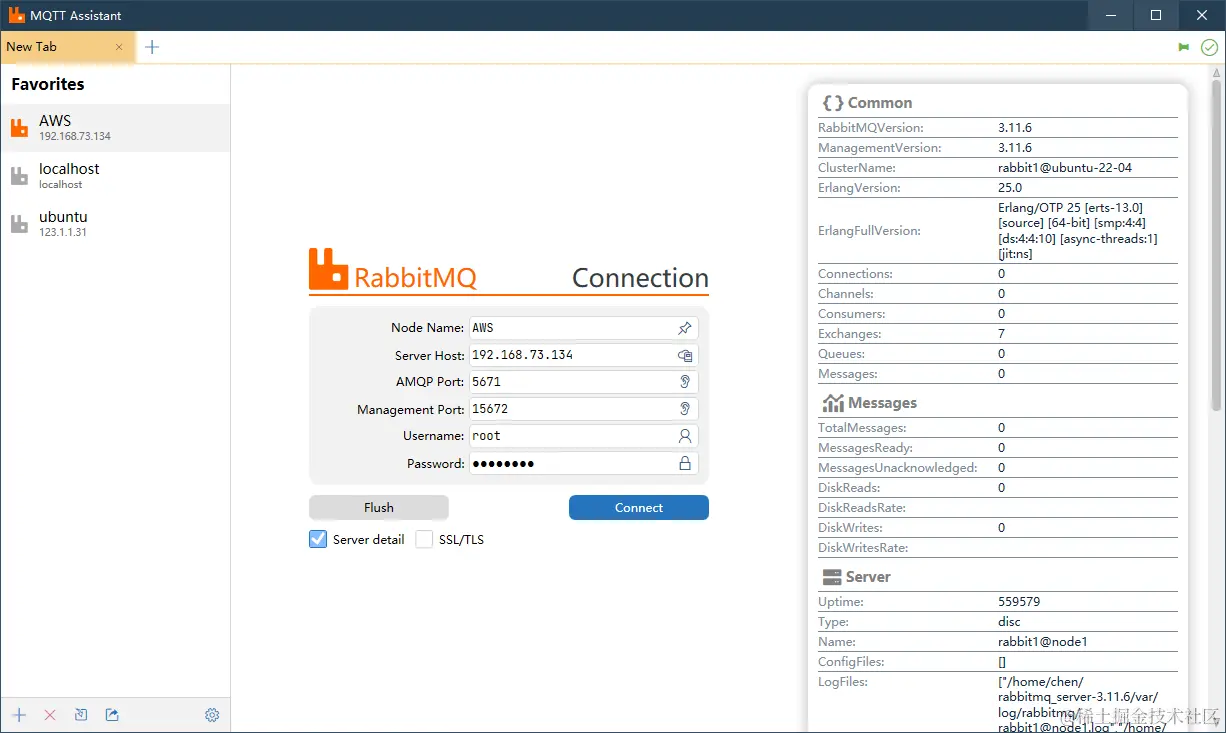Viewport: 1226px width, 733px height.
Task: Click the ErlangFullVersion label
Action: tap(869, 231)
